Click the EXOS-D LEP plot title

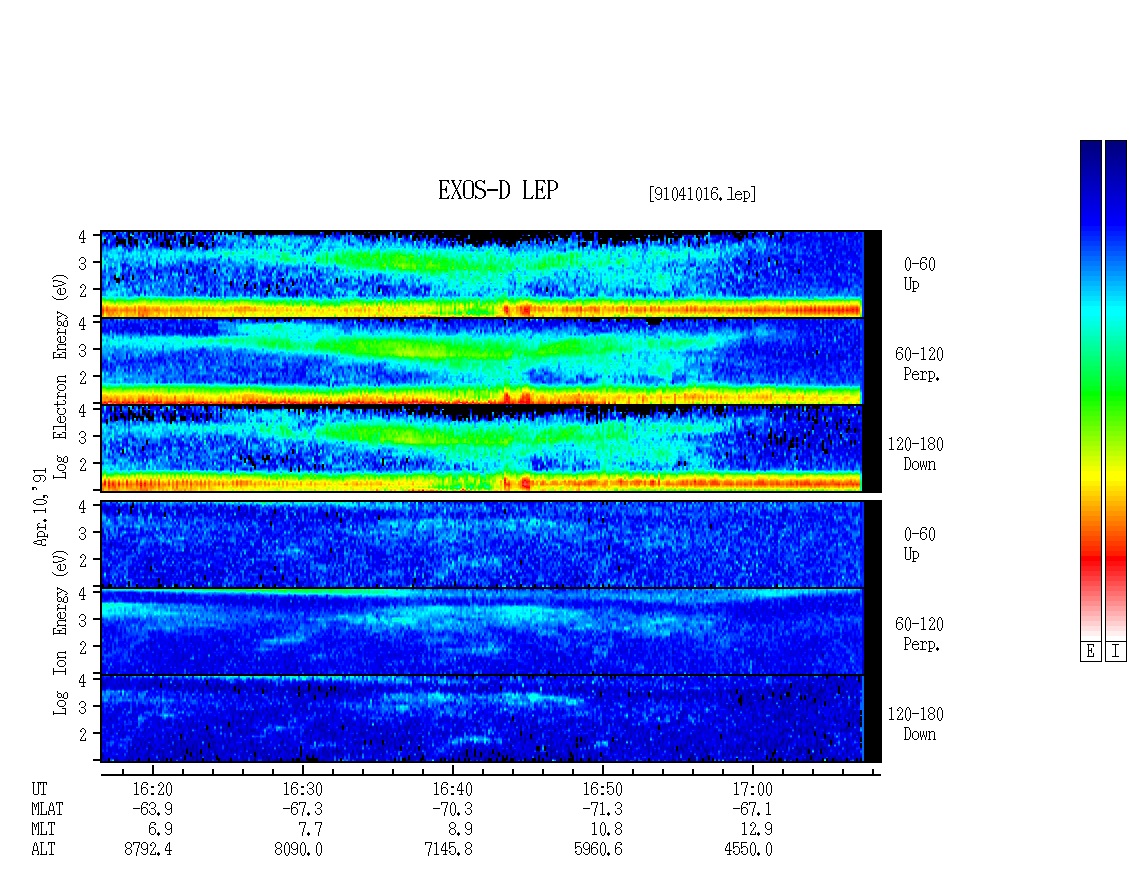point(498,191)
